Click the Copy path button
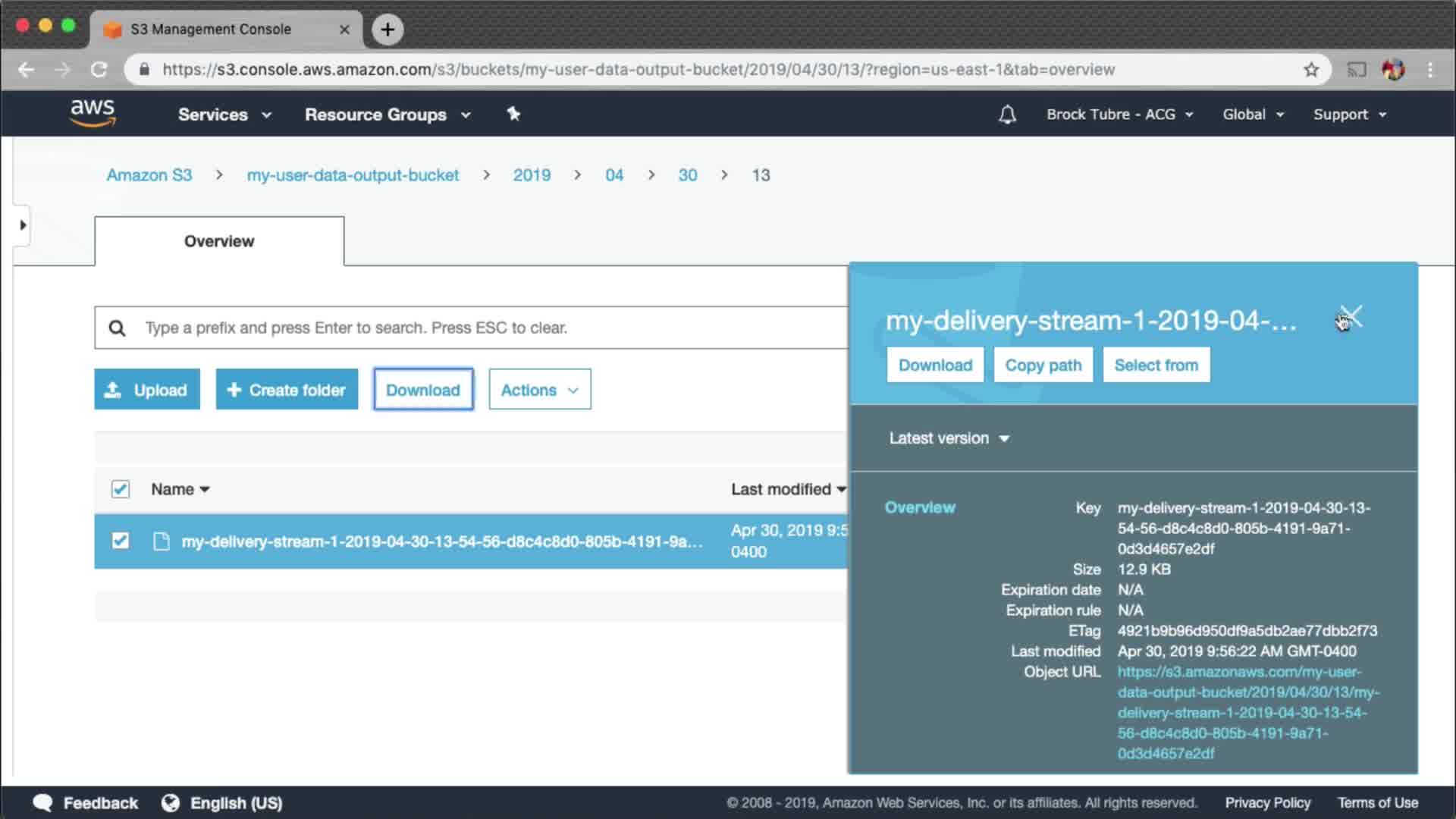 [1043, 366]
